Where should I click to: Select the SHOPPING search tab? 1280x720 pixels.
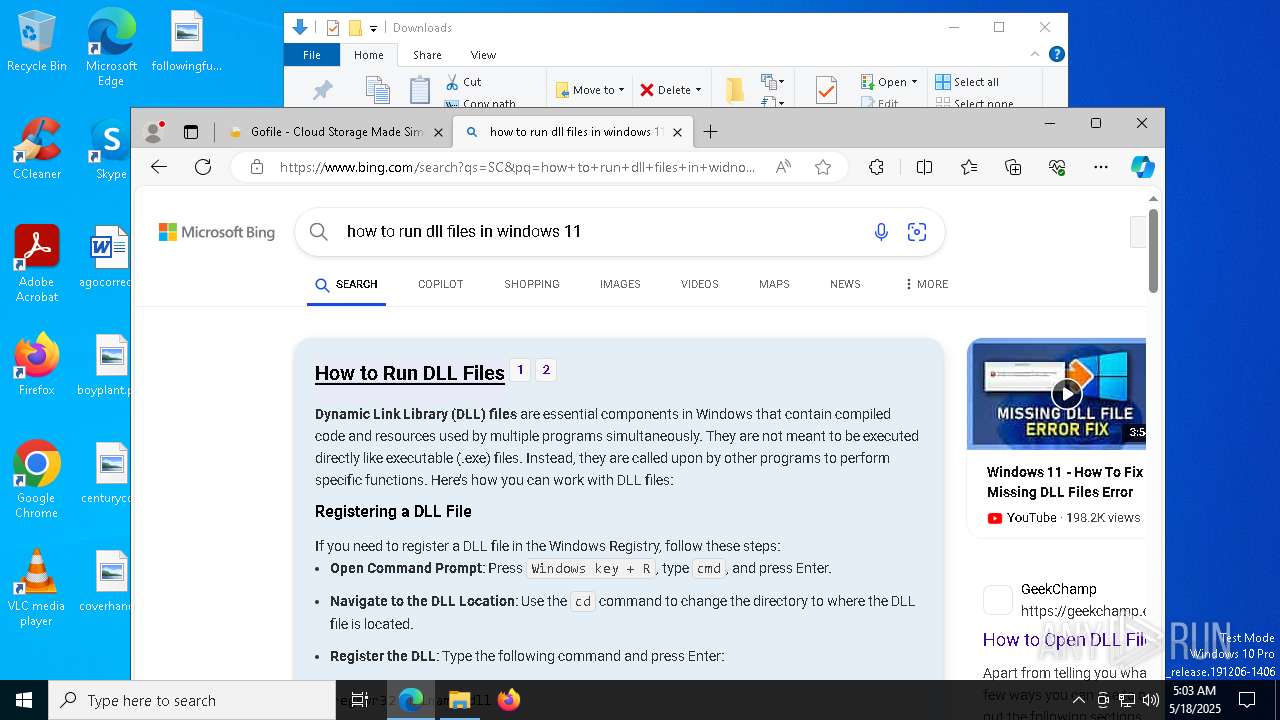532,284
